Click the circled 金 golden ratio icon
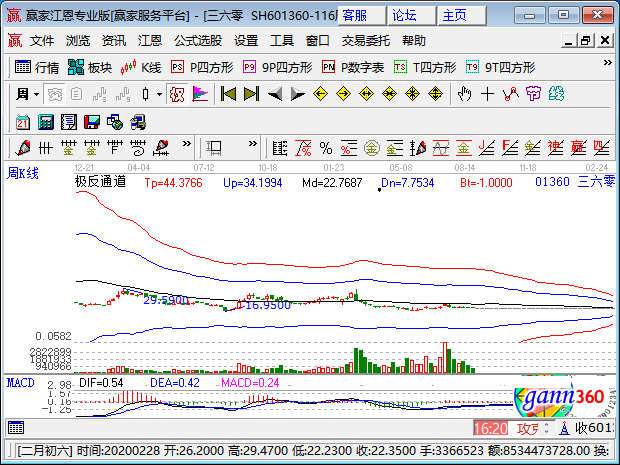 pos(372,148)
